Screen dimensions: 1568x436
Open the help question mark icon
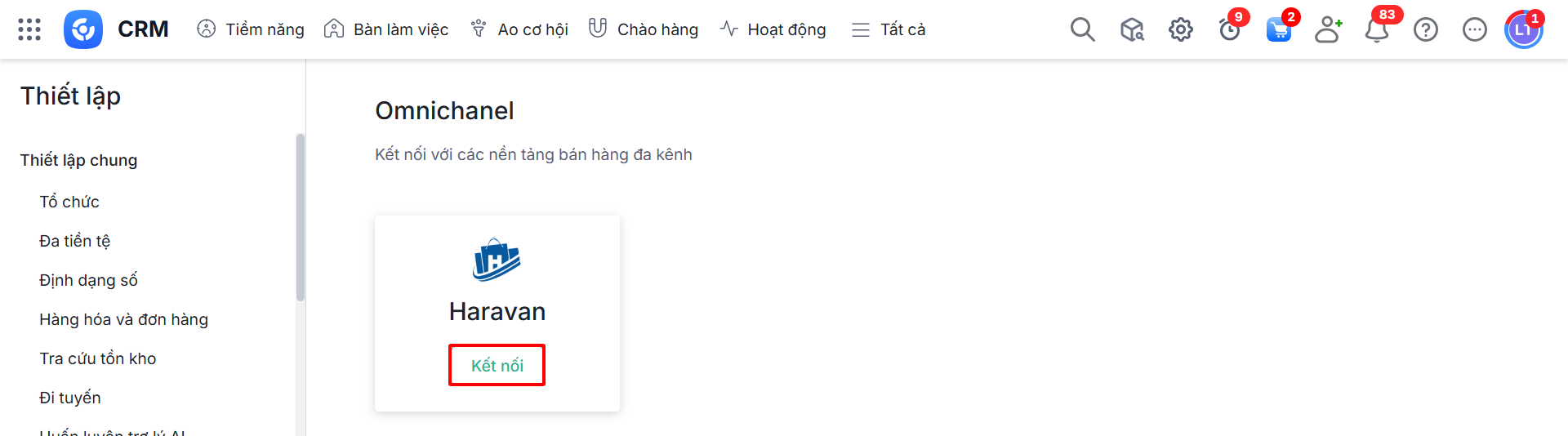point(1426,29)
